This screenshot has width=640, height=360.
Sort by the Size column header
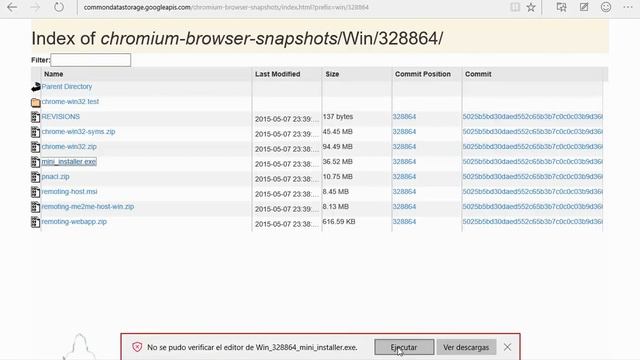[332, 74]
